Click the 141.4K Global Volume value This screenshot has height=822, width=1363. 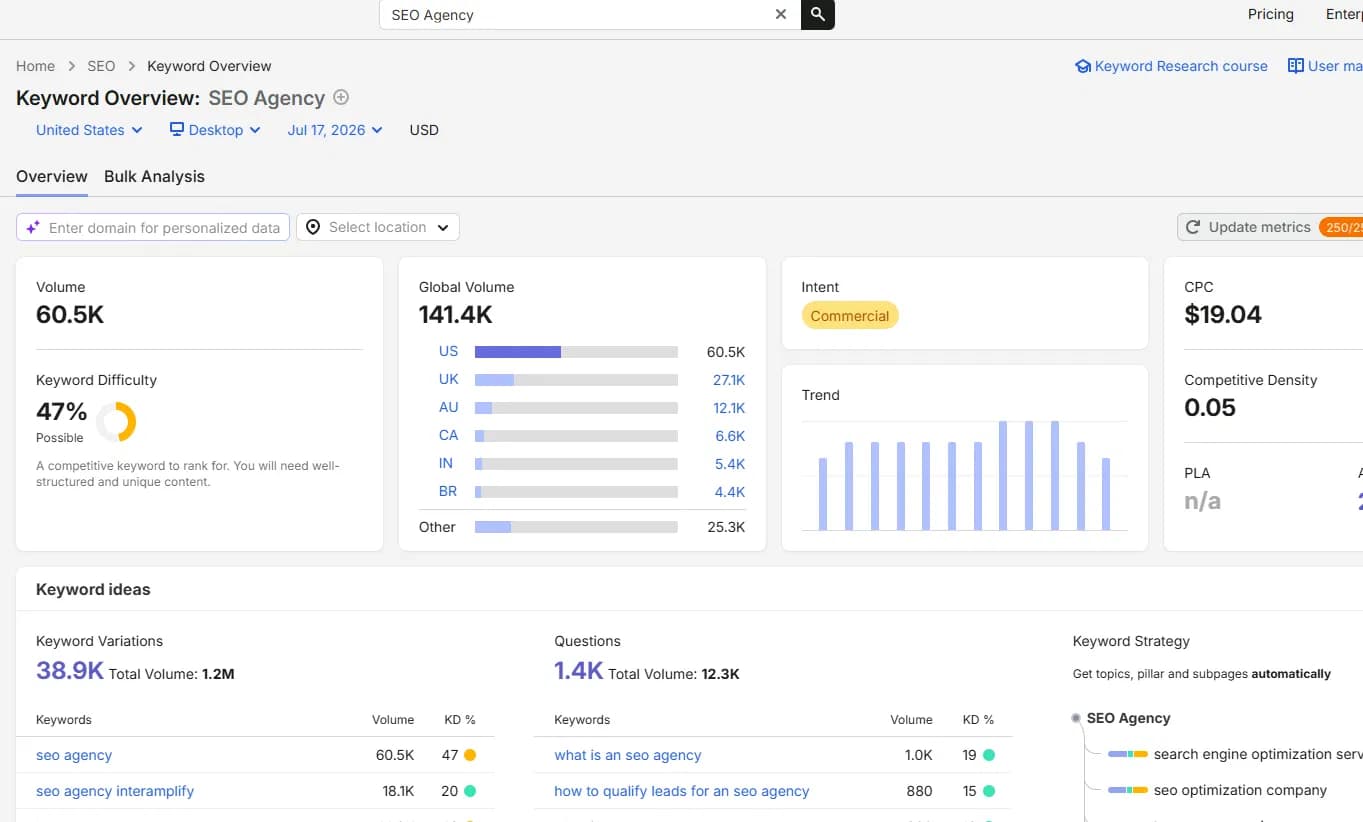click(456, 315)
